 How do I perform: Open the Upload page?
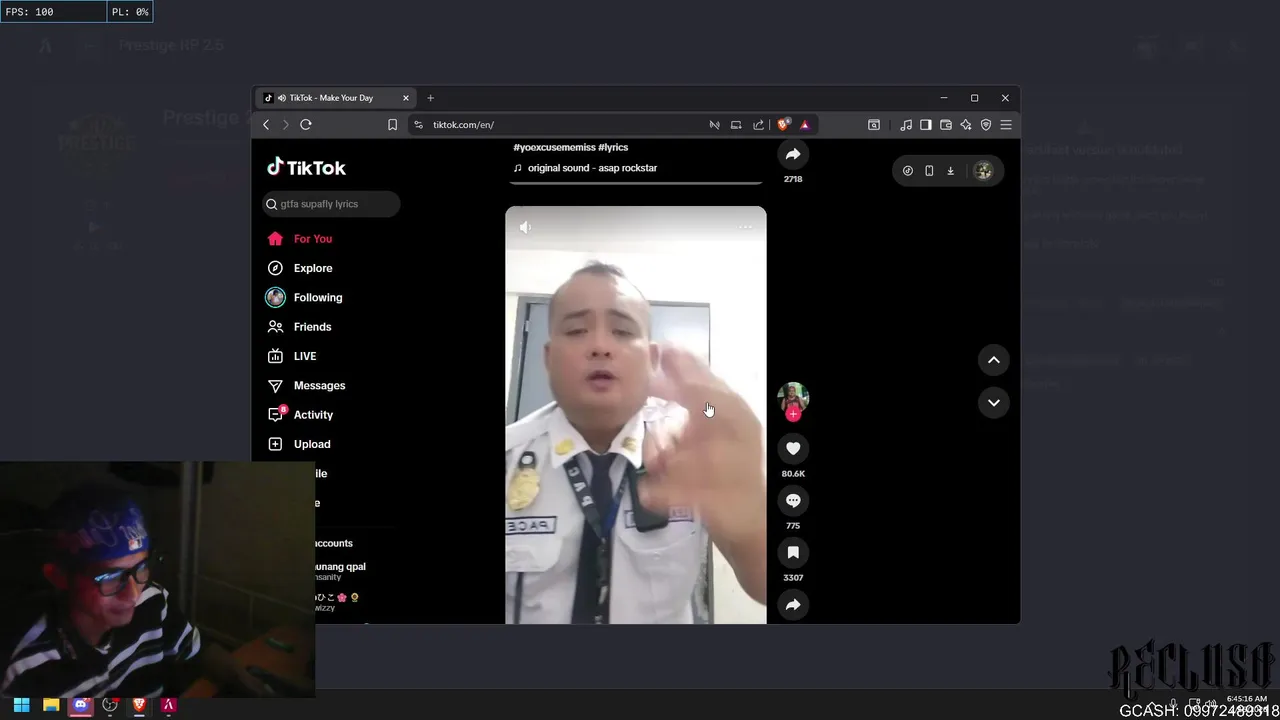point(299,444)
